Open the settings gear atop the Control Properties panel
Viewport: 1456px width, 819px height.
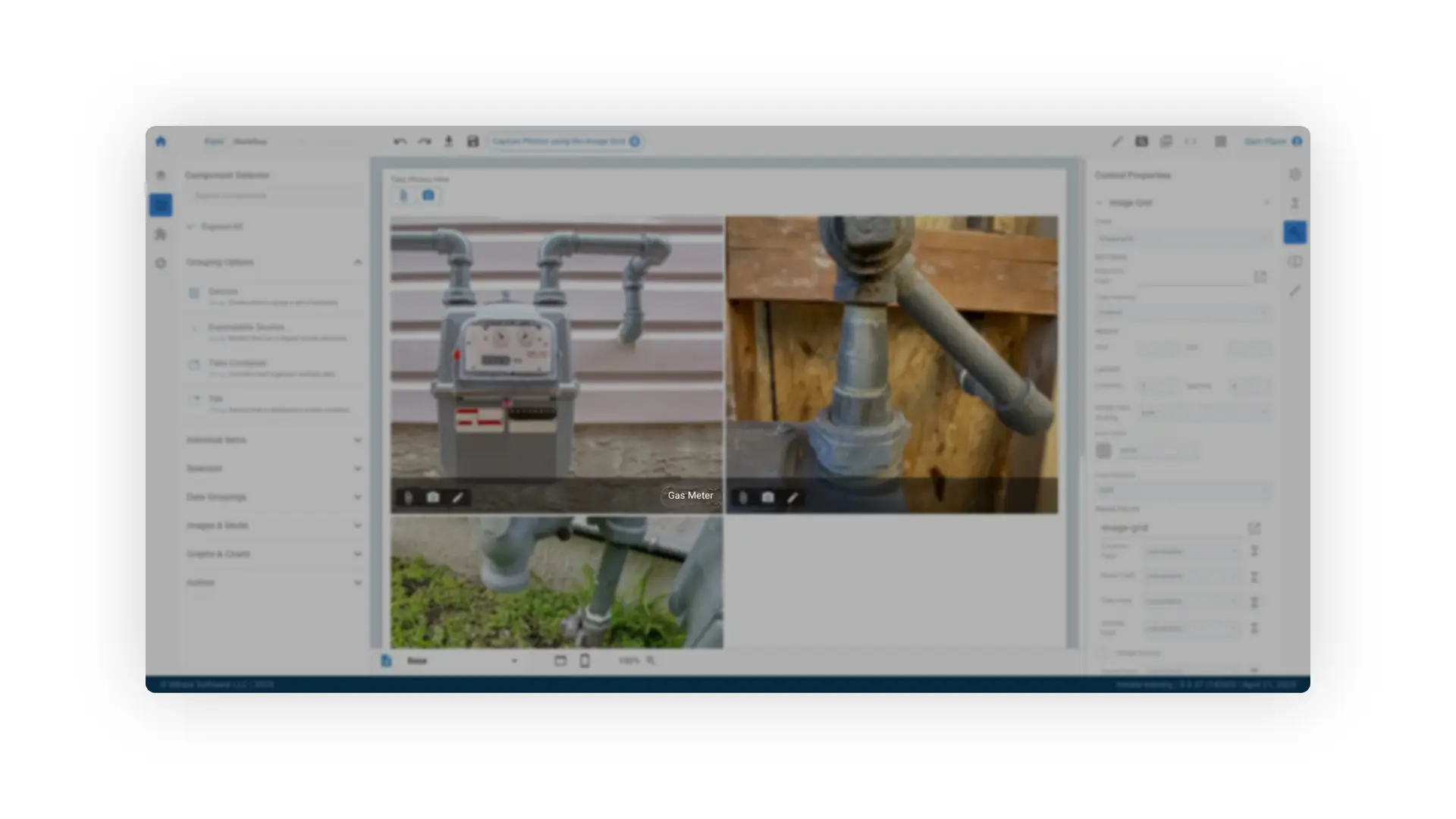pyautogui.click(x=1295, y=174)
